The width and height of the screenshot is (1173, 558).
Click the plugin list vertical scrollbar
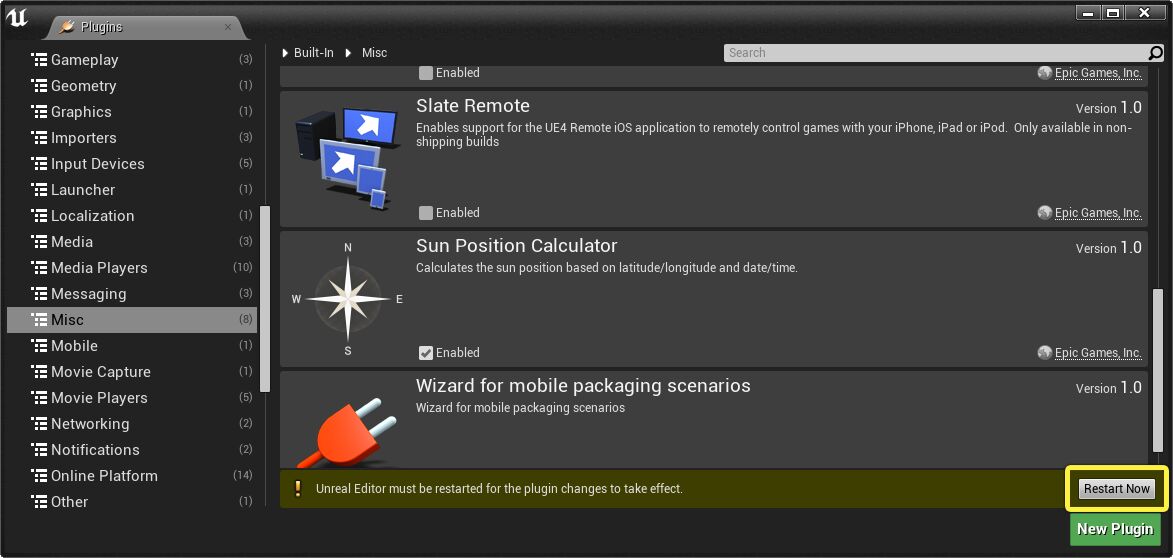click(x=1158, y=369)
